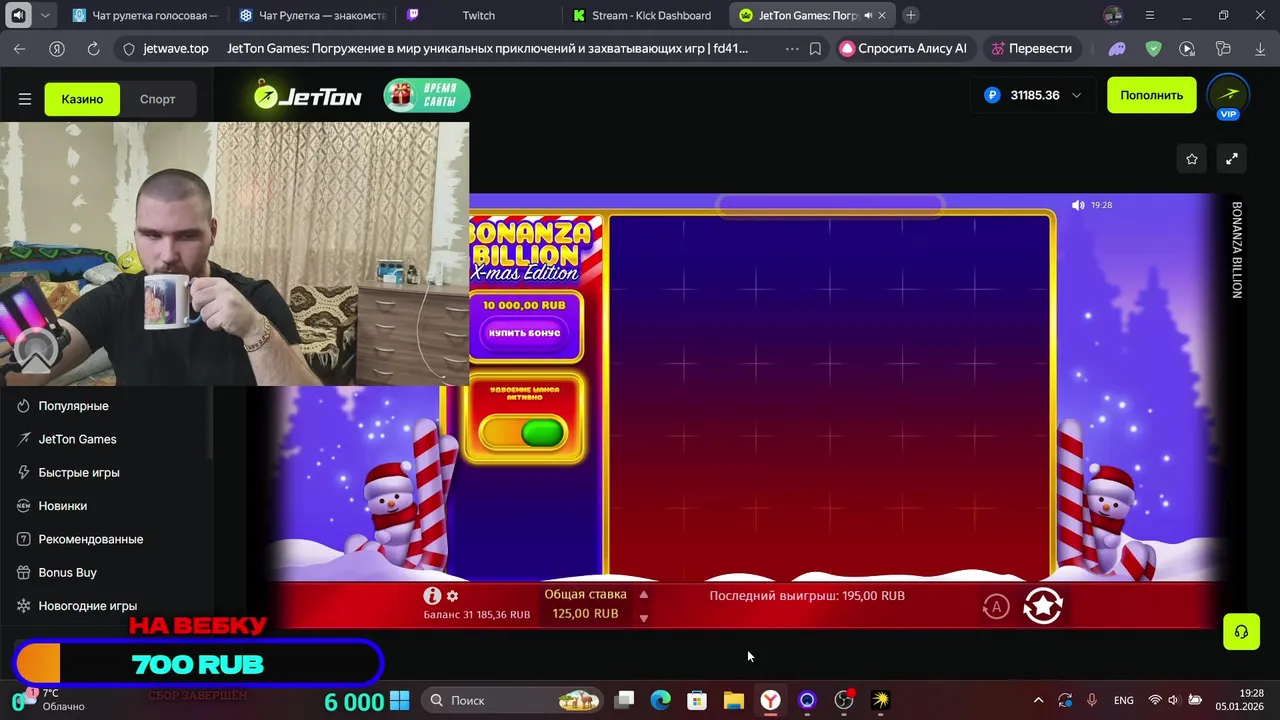
Task: Open the Новинки category
Action: tap(62, 506)
